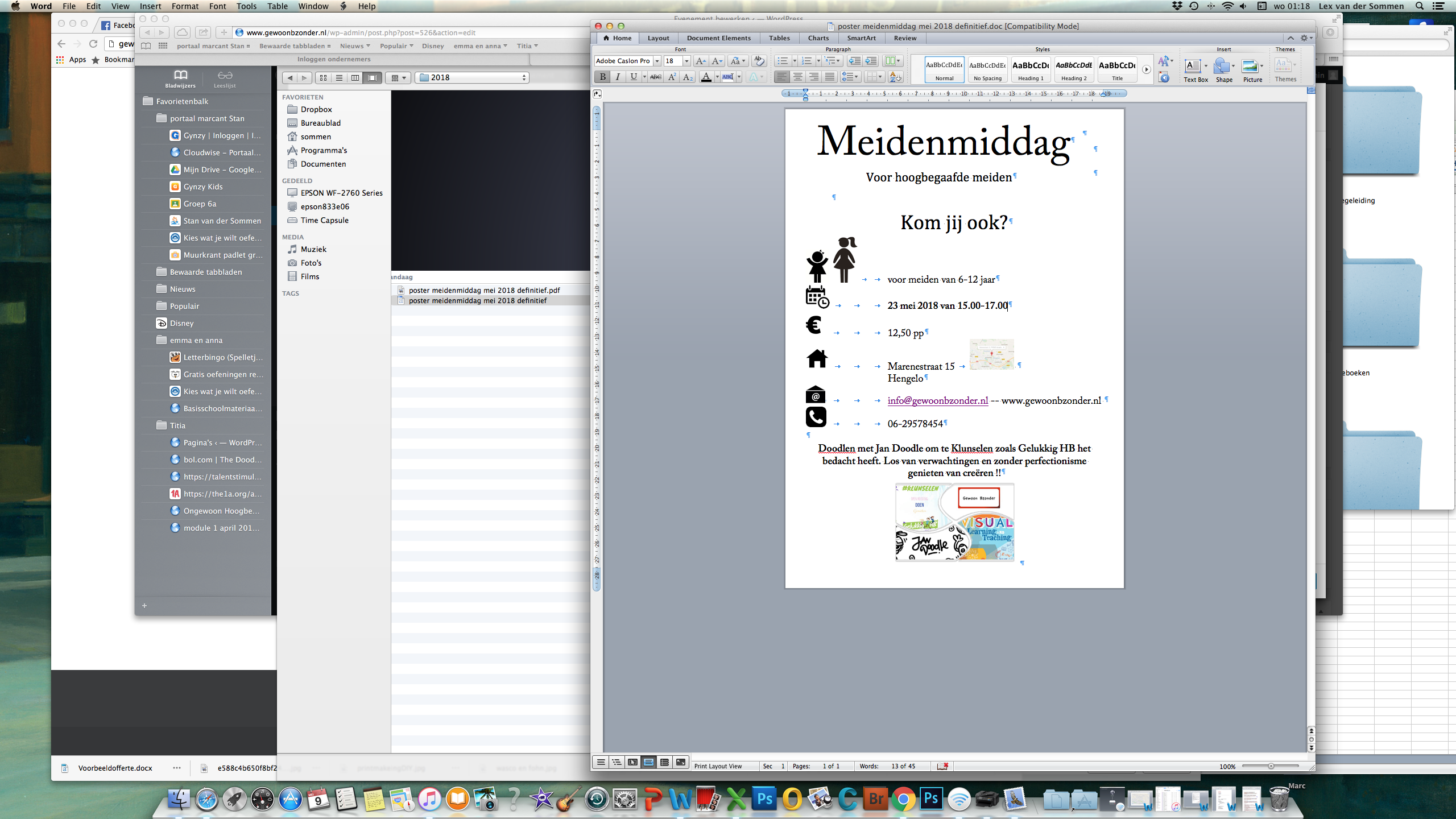
Task: Open font color dropdown arrow
Action: pos(717,77)
